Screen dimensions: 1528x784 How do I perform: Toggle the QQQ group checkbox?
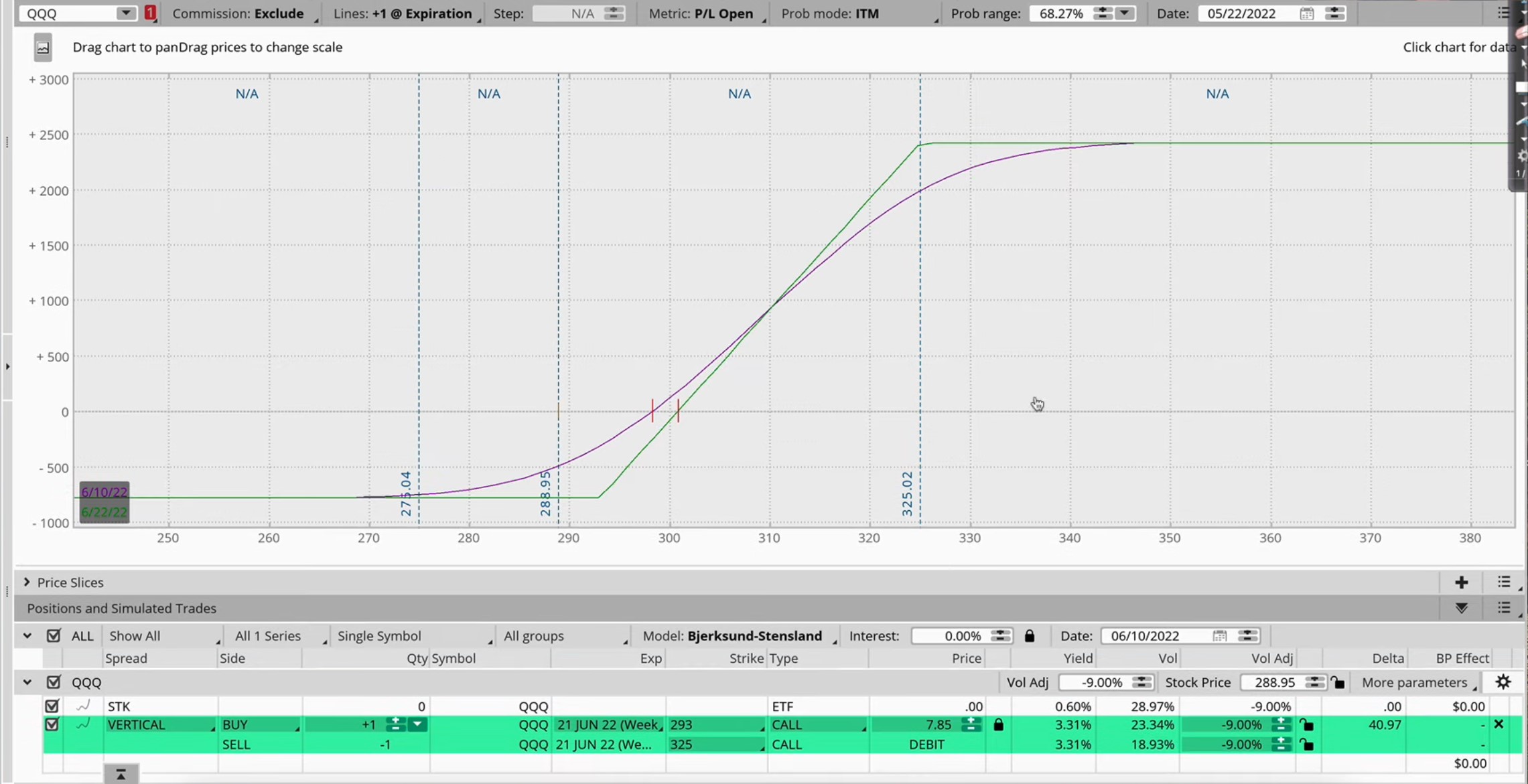click(x=54, y=682)
